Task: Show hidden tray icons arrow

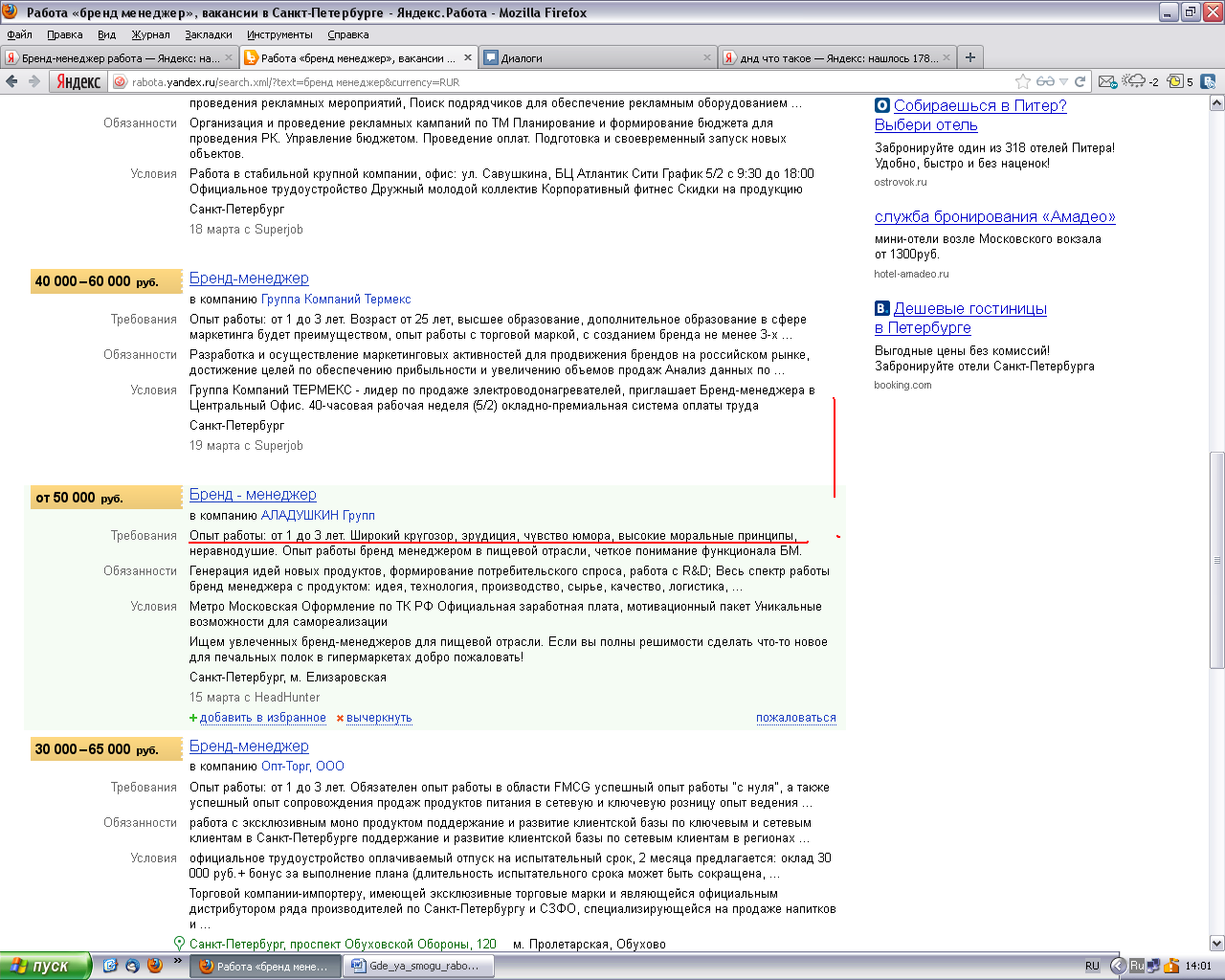Action: 1118,966
